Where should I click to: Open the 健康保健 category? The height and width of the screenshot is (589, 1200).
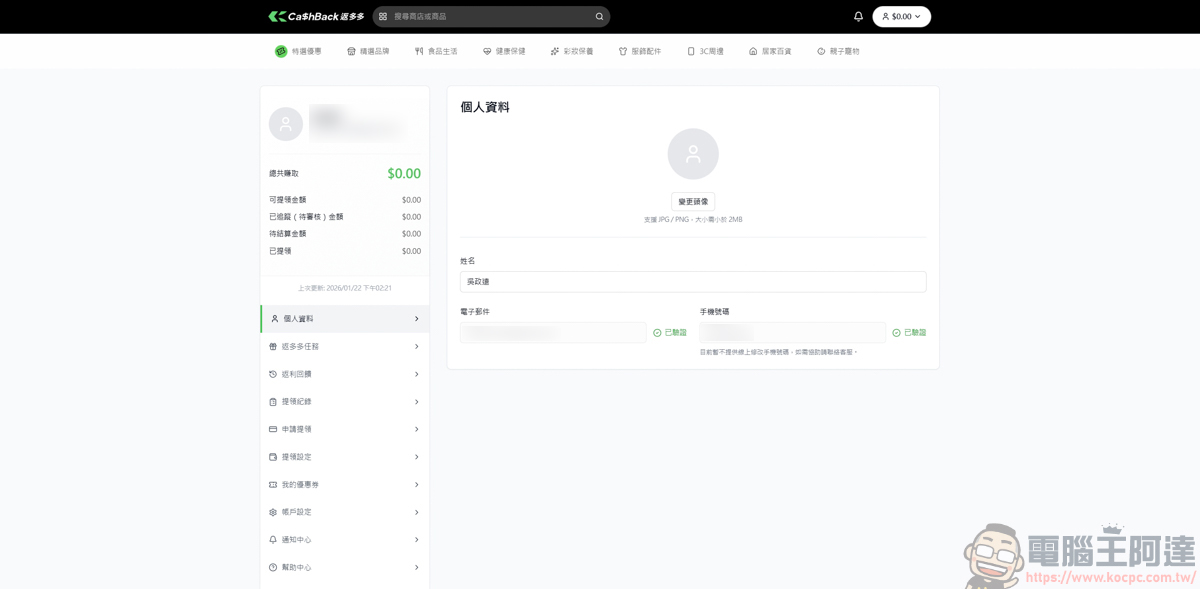point(503,50)
